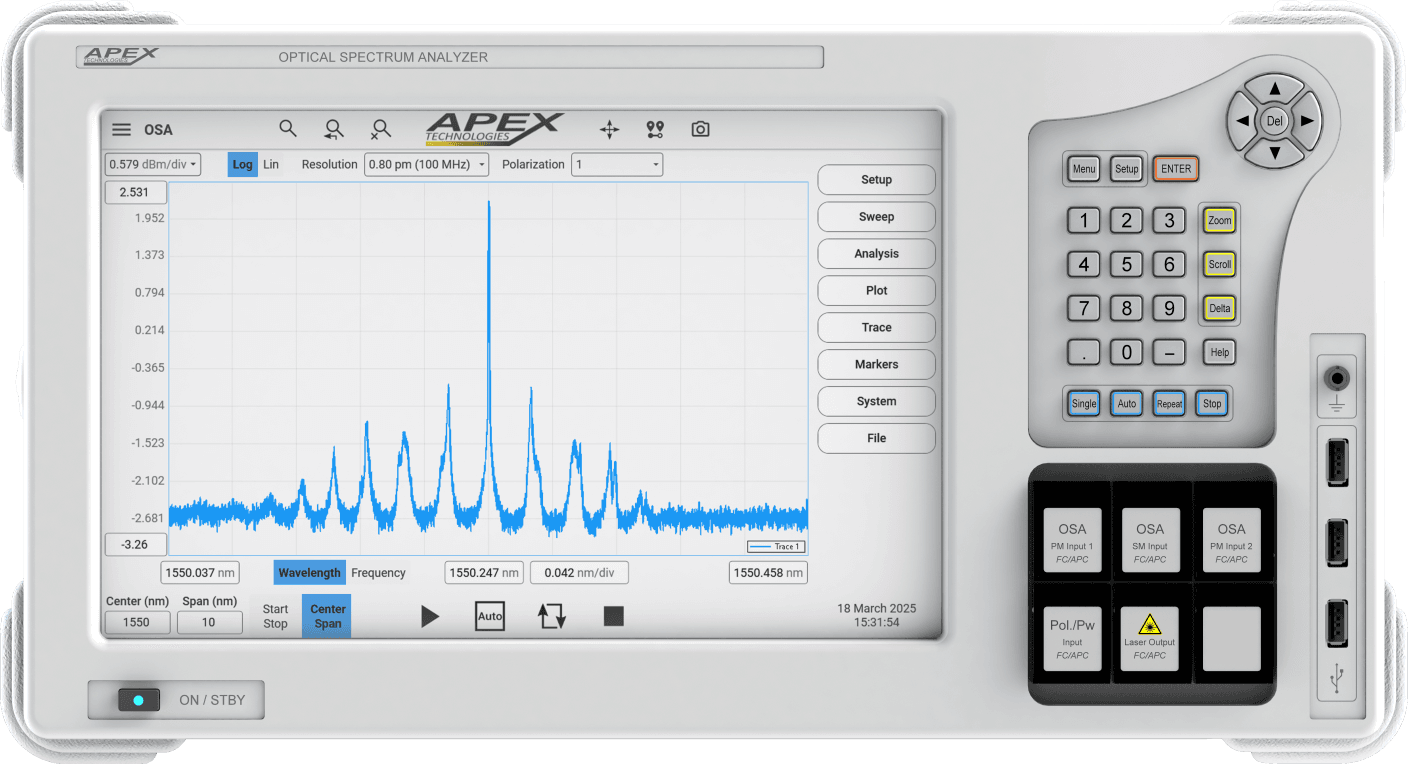
Task: Click the Center (nm) input field
Action: (x=136, y=622)
